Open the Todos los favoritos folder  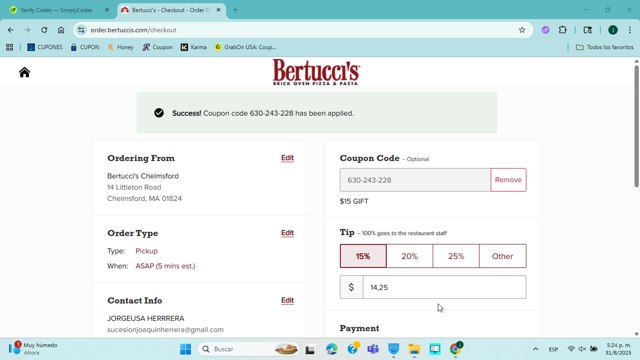coord(605,47)
